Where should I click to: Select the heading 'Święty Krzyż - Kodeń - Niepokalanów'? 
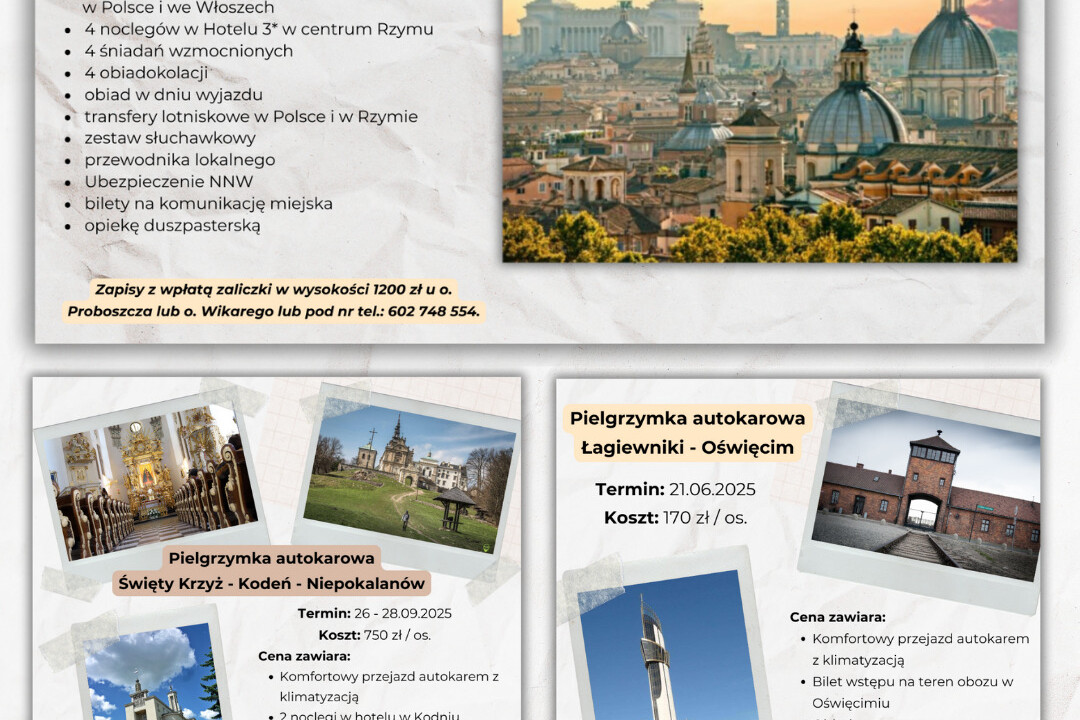[x=271, y=584]
